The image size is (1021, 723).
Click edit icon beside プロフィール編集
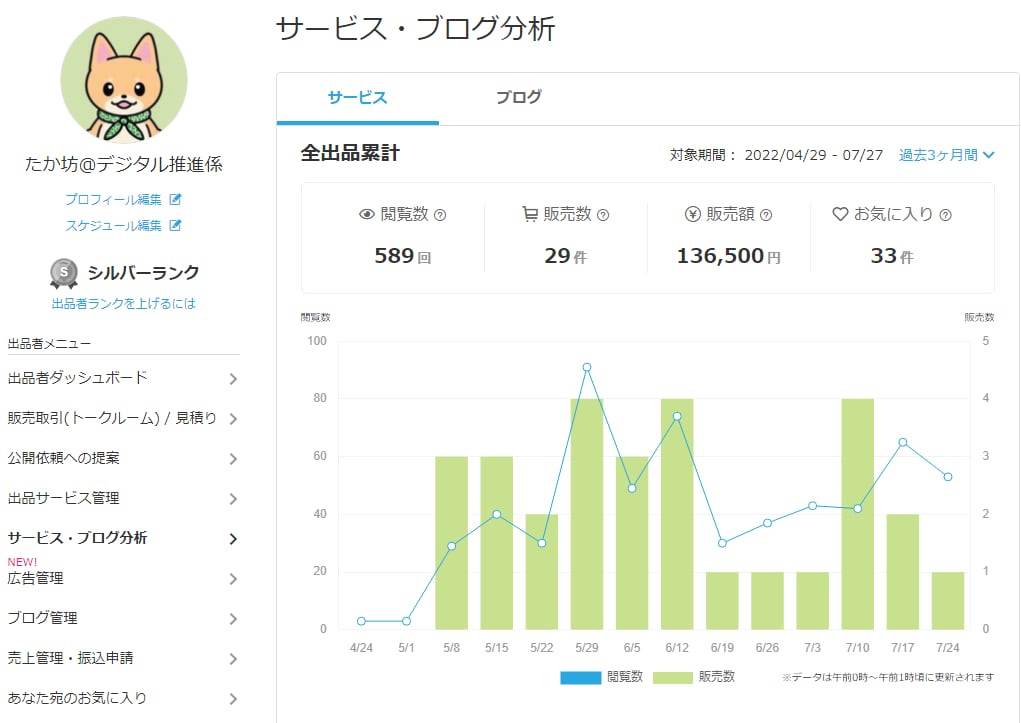coord(175,199)
